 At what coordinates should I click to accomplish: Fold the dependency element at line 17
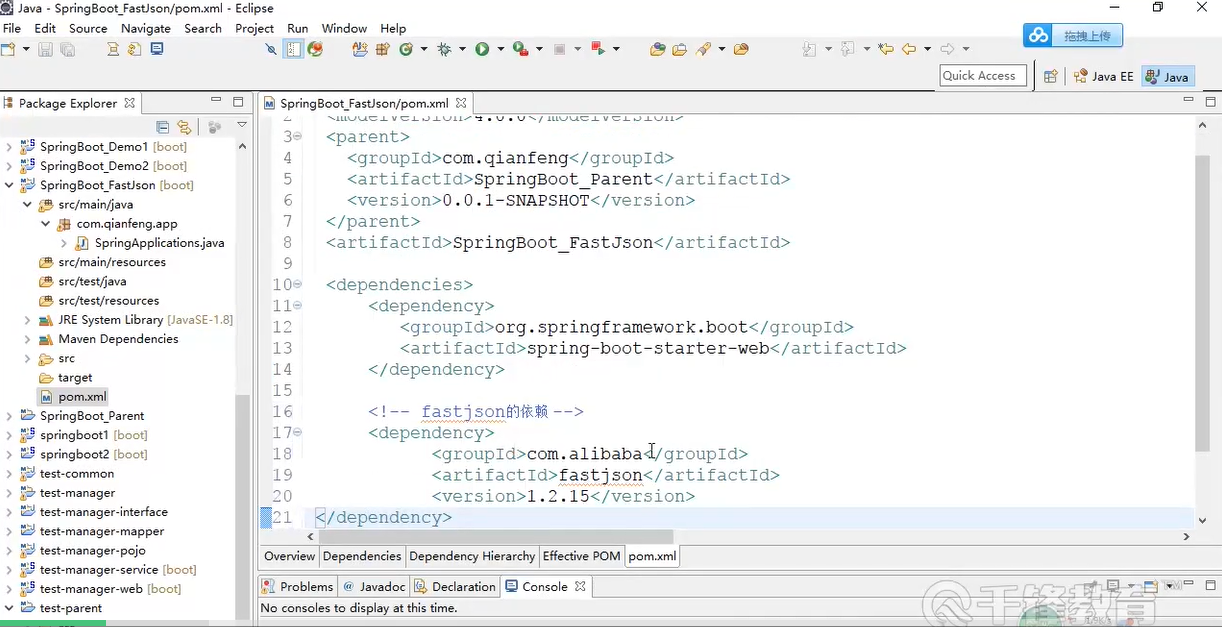click(x=298, y=433)
